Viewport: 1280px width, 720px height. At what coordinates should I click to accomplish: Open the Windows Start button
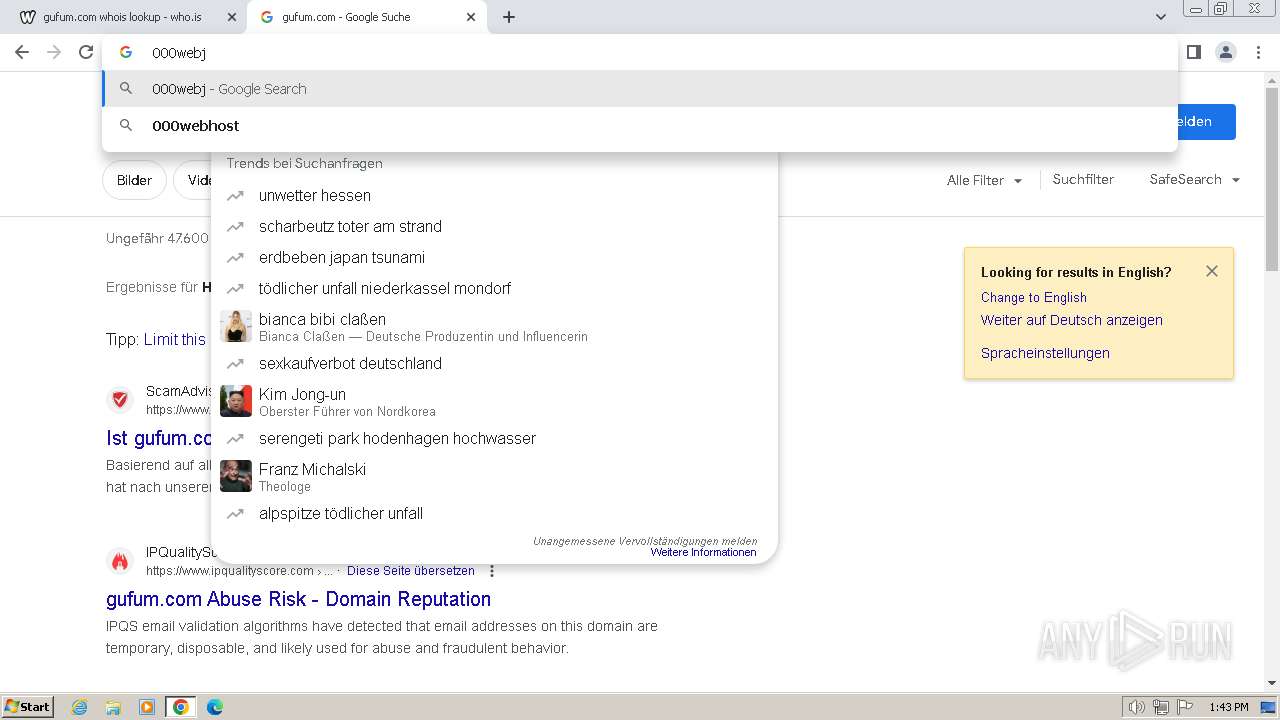point(28,707)
